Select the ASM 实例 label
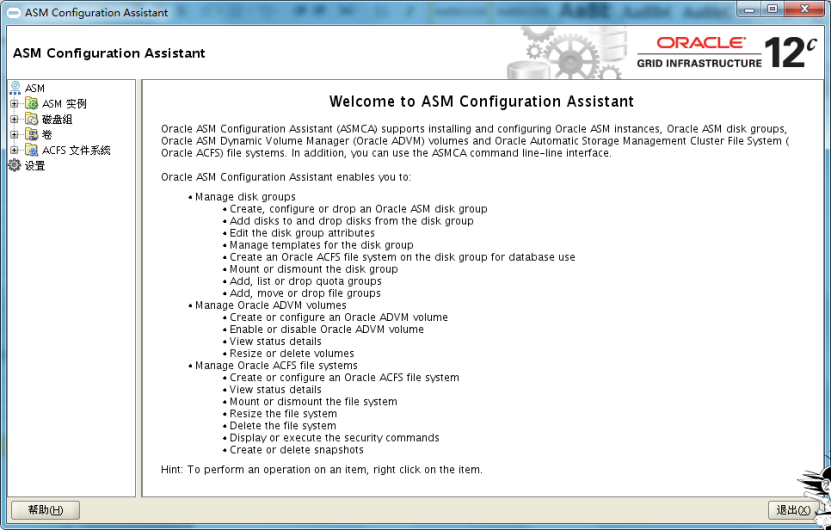The image size is (831, 530). click(x=64, y=104)
